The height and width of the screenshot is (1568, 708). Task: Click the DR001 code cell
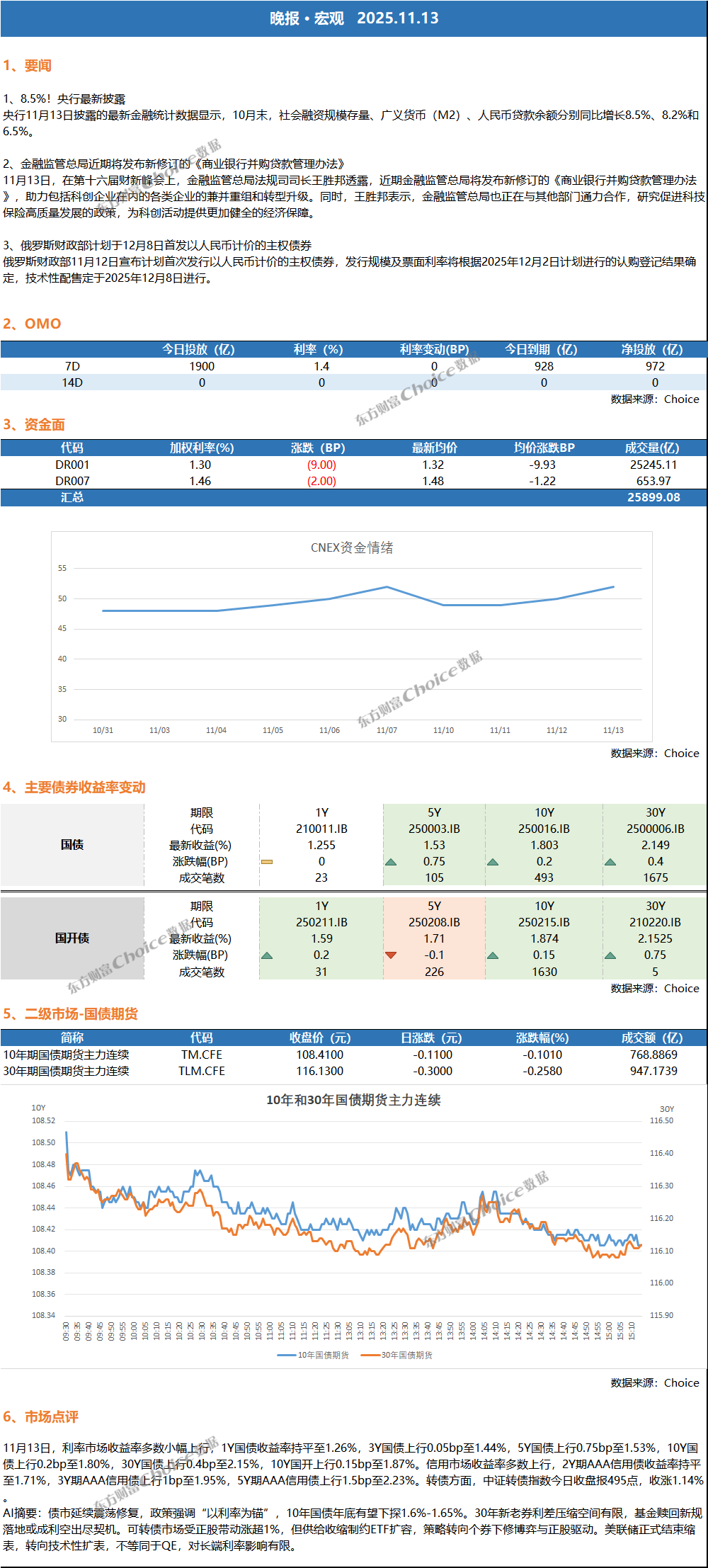[72, 465]
